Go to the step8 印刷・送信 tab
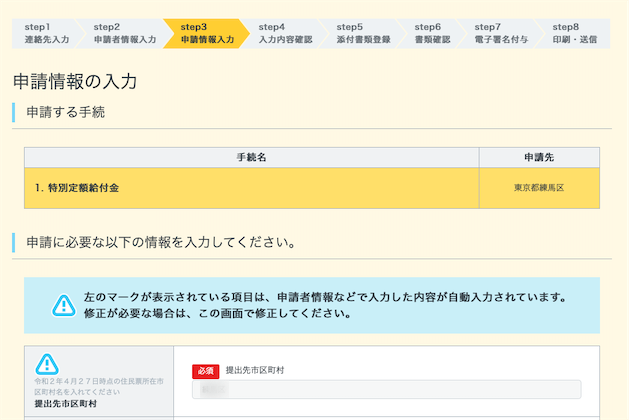The width and height of the screenshot is (629, 420). (x=574, y=33)
